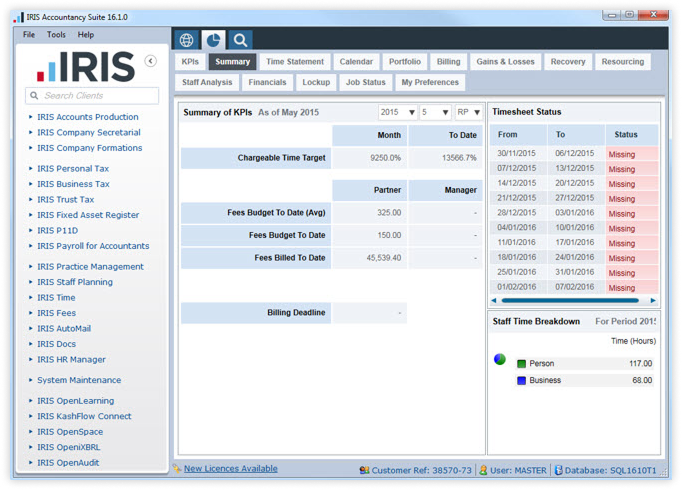682x490 pixels.
Task: Switch to the KPIs tab
Action: pyautogui.click(x=190, y=62)
